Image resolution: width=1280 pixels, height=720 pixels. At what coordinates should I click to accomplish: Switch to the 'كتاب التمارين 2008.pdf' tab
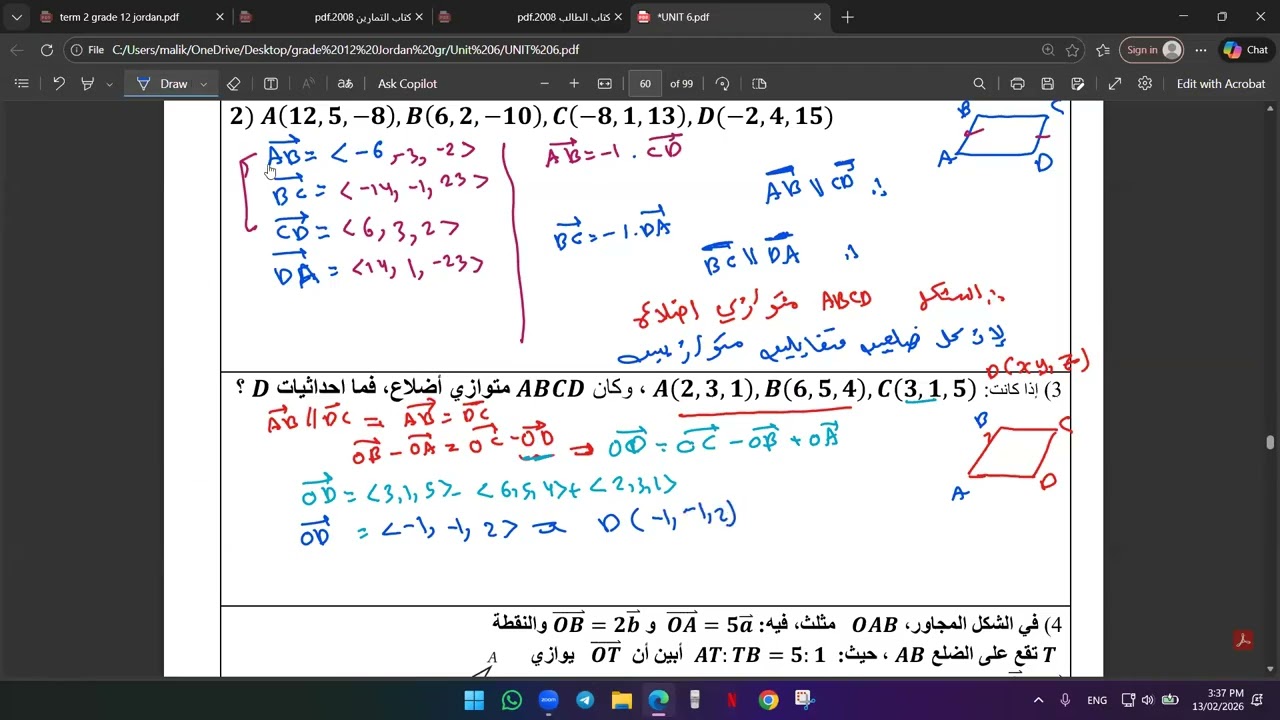333,17
